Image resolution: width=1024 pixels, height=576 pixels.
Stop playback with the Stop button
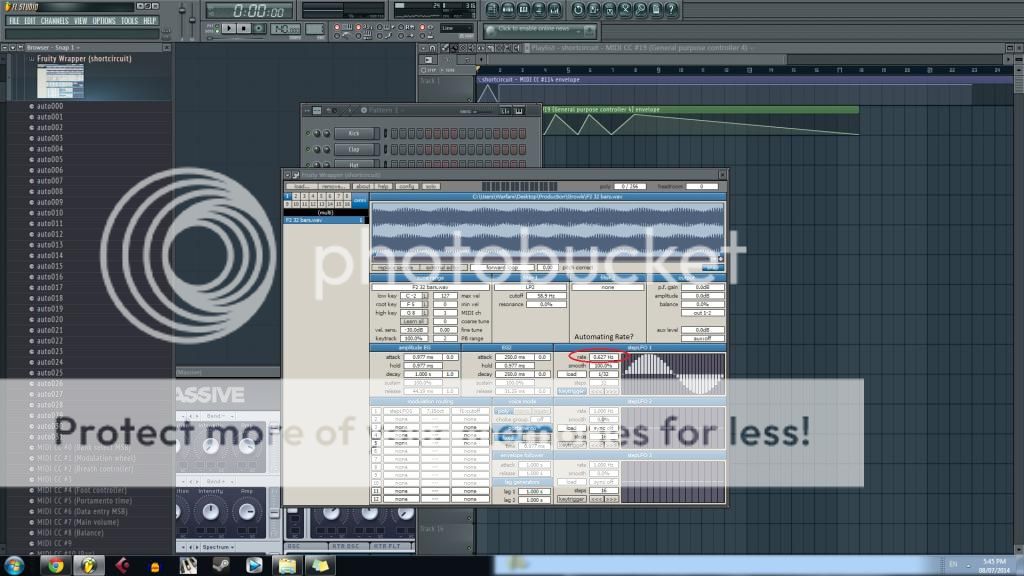click(x=244, y=29)
